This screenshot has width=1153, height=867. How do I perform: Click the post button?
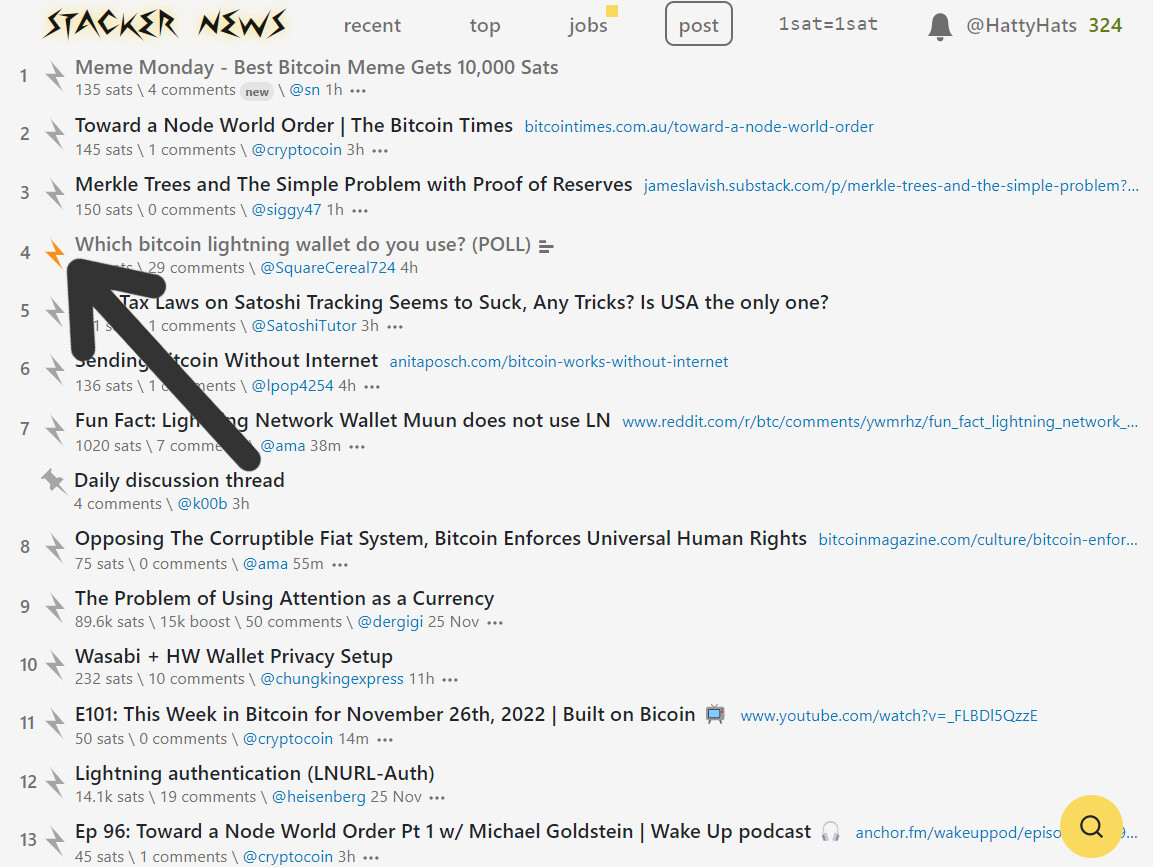point(699,24)
